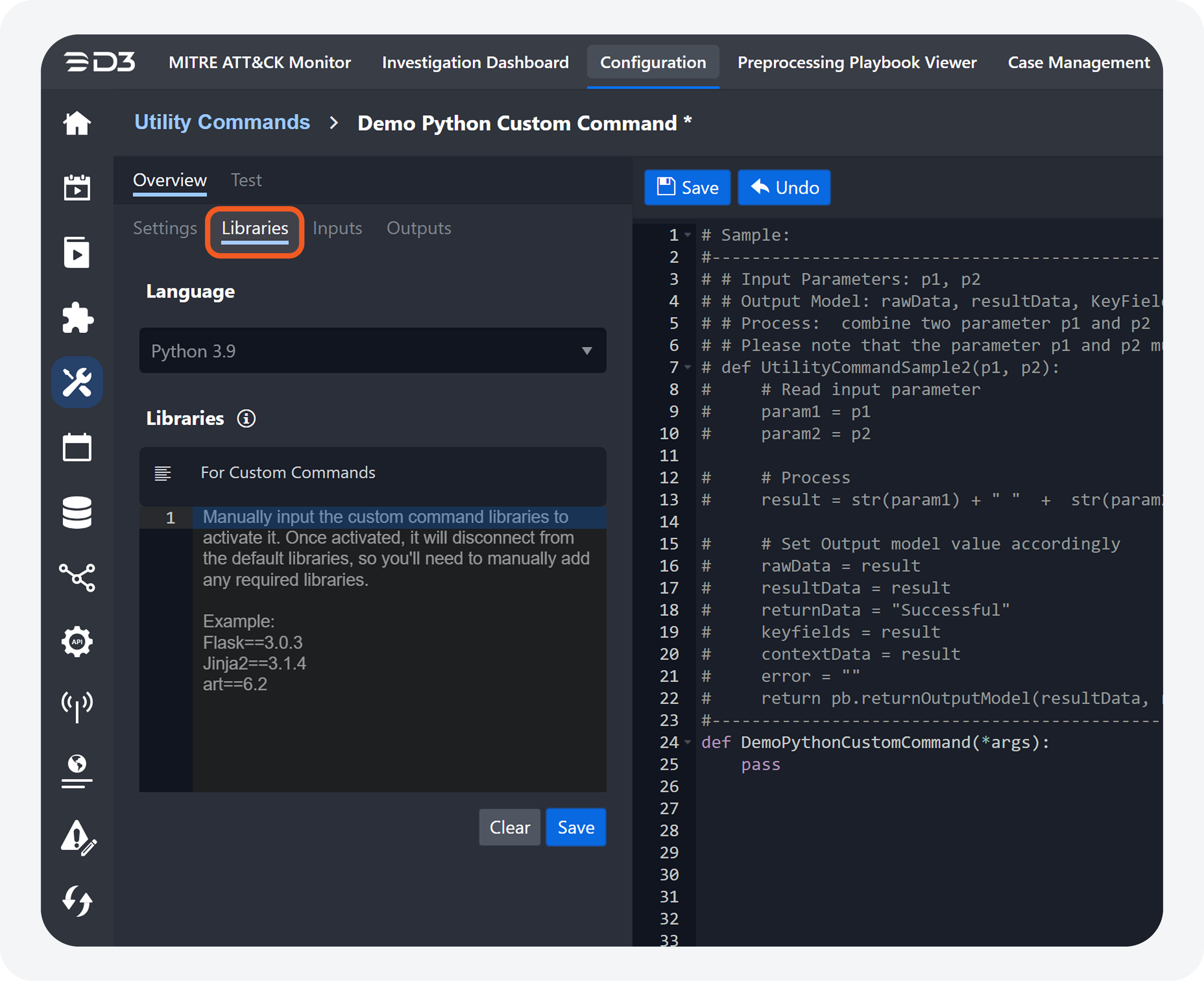
Task: Collapse the code fold arrow on line 24
Action: pos(688,742)
